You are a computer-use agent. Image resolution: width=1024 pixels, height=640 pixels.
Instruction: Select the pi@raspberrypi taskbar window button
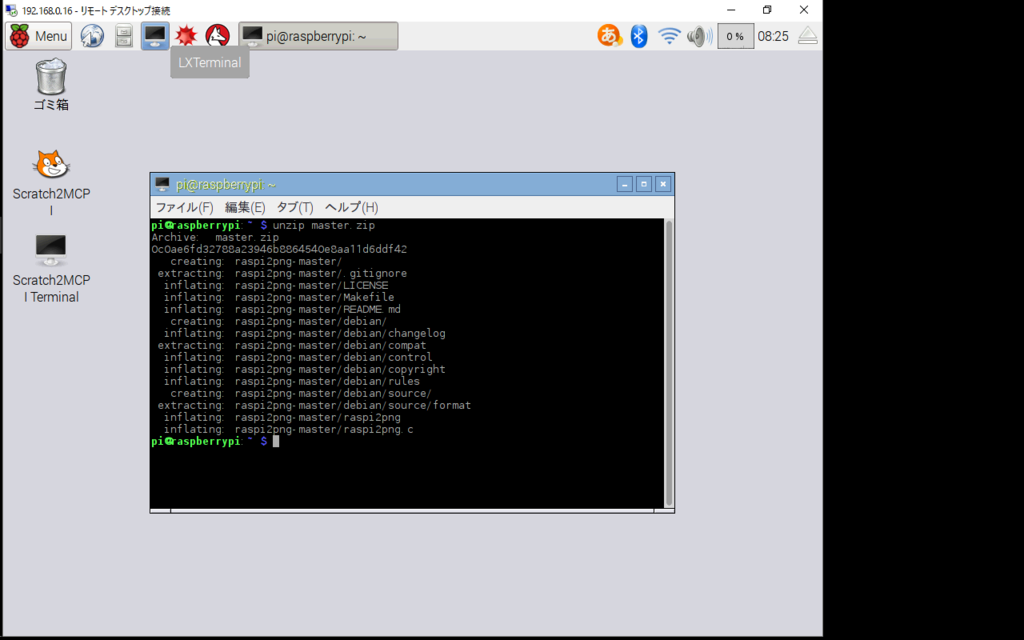coord(318,36)
